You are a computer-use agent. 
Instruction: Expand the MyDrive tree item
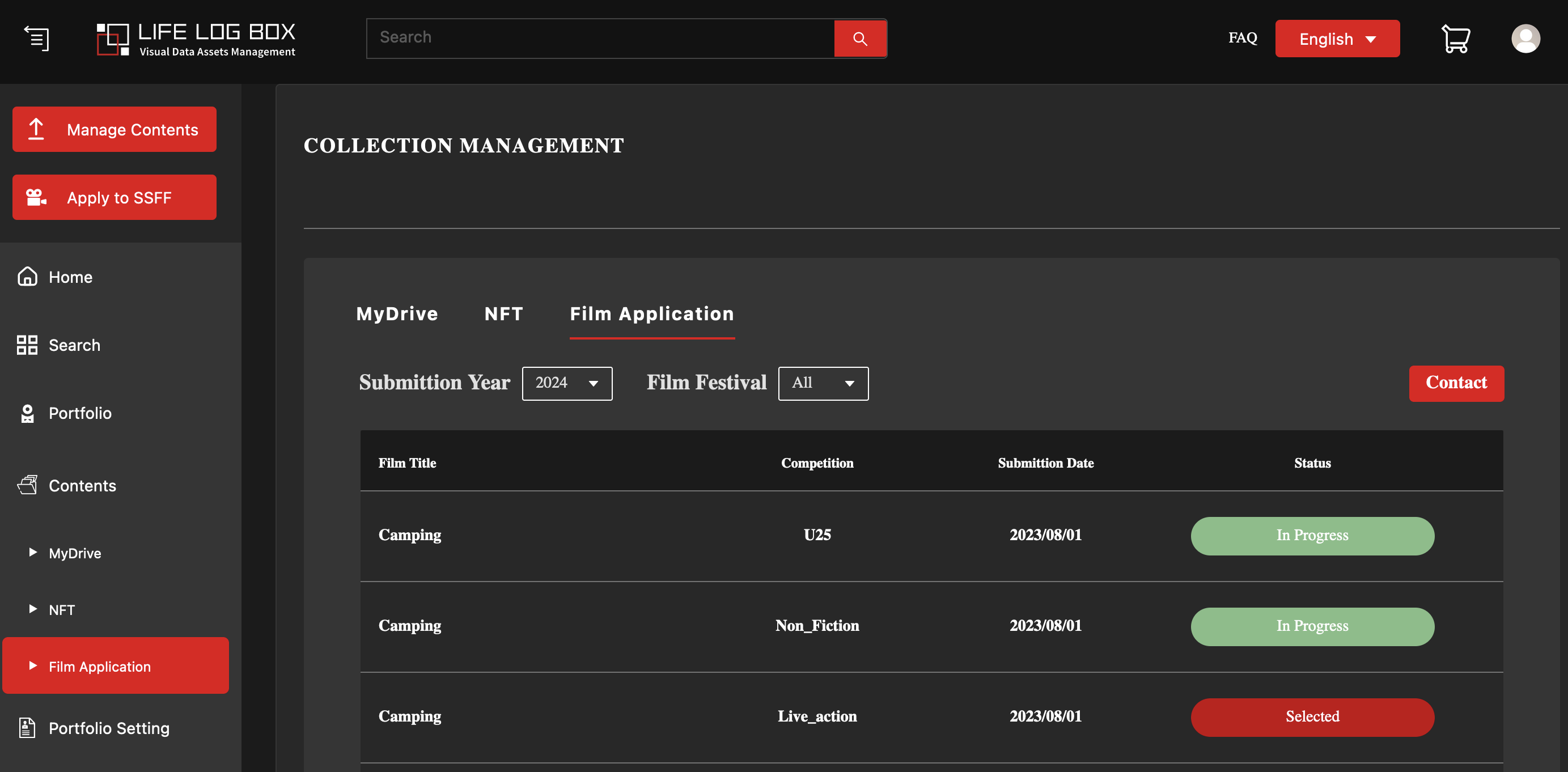(74, 553)
